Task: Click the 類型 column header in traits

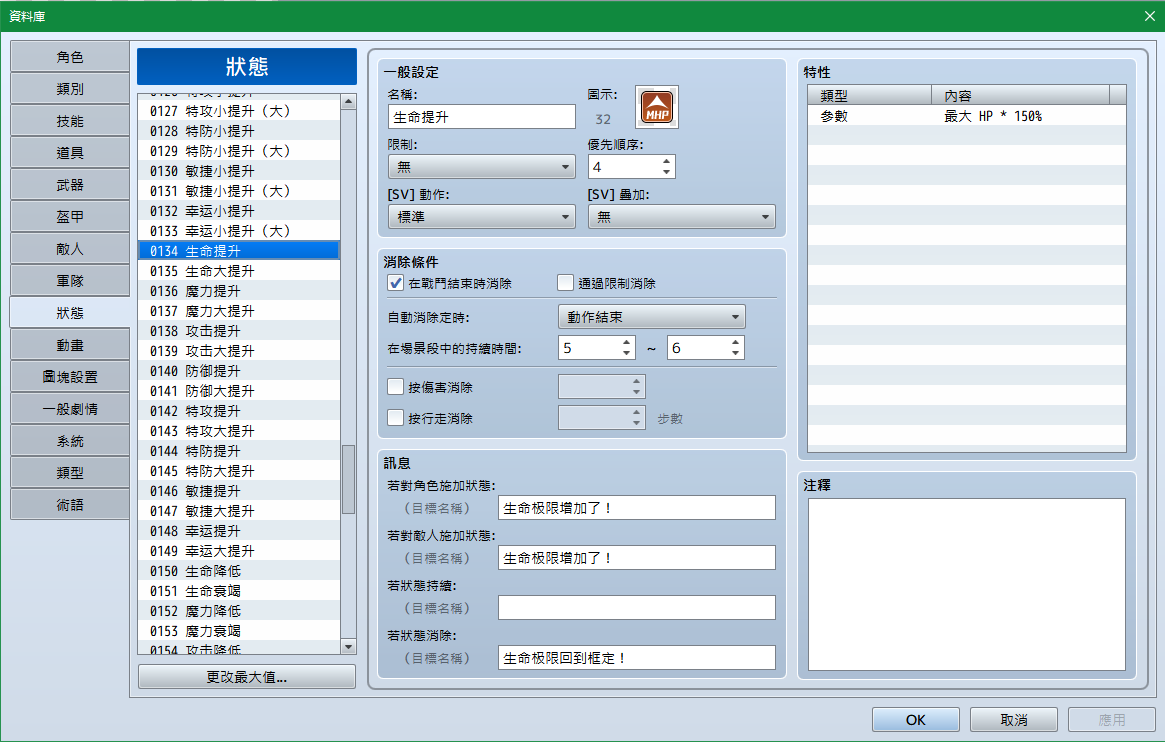Action: click(x=870, y=95)
